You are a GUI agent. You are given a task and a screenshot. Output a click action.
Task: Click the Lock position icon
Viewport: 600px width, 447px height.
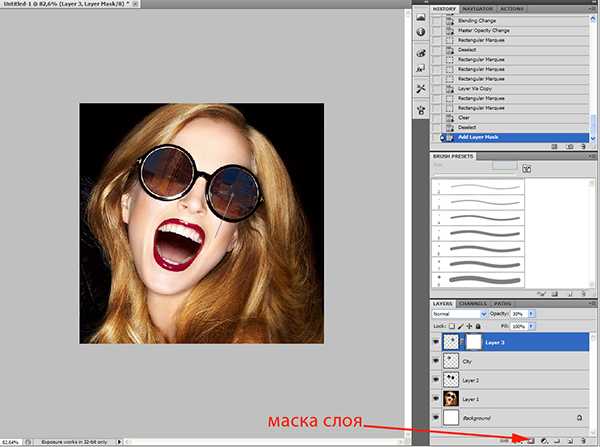[x=470, y=326]
